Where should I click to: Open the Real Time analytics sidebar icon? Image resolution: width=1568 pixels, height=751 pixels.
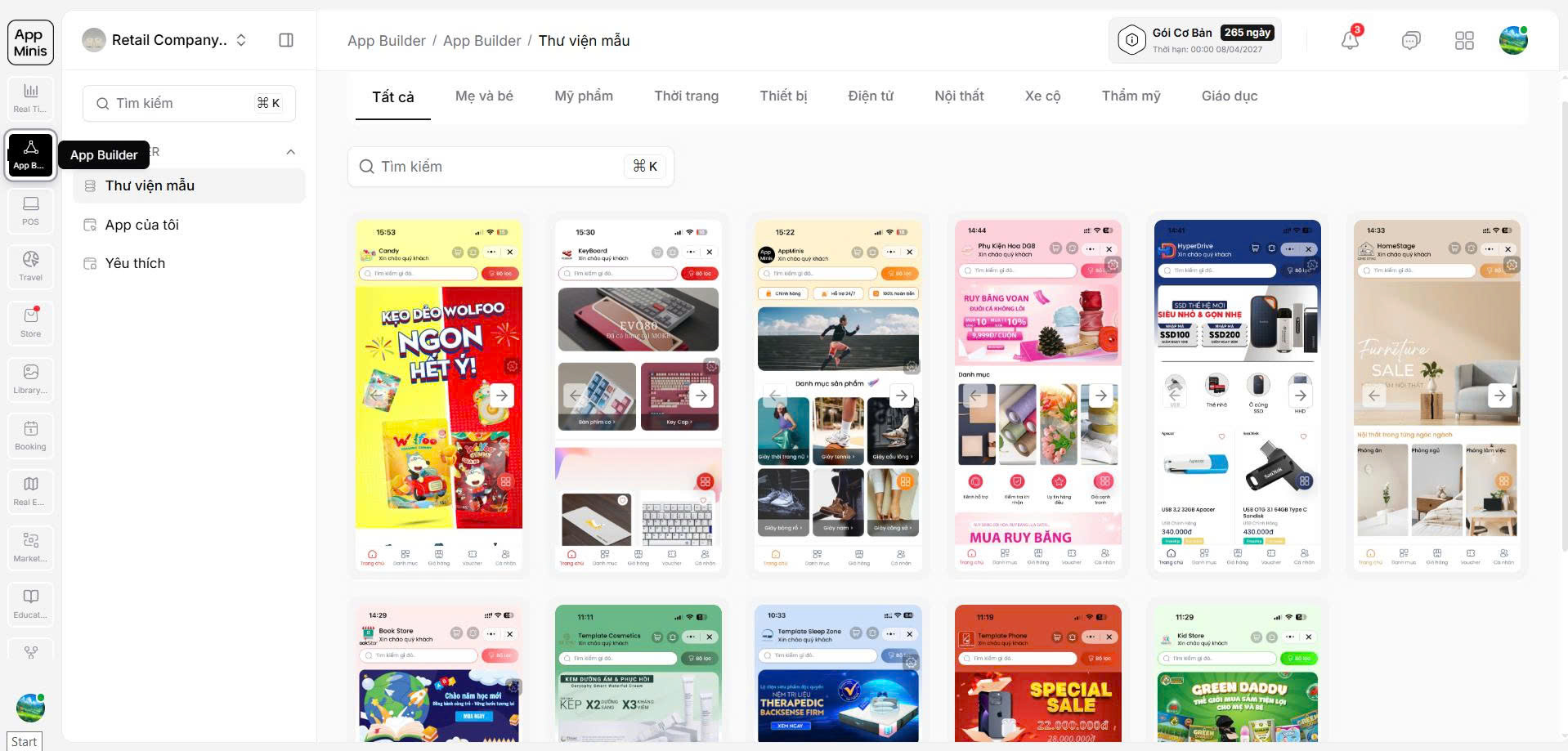pos(30,98)
